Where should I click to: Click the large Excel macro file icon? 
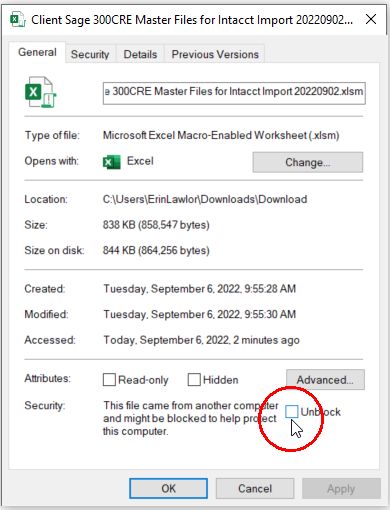41,92
